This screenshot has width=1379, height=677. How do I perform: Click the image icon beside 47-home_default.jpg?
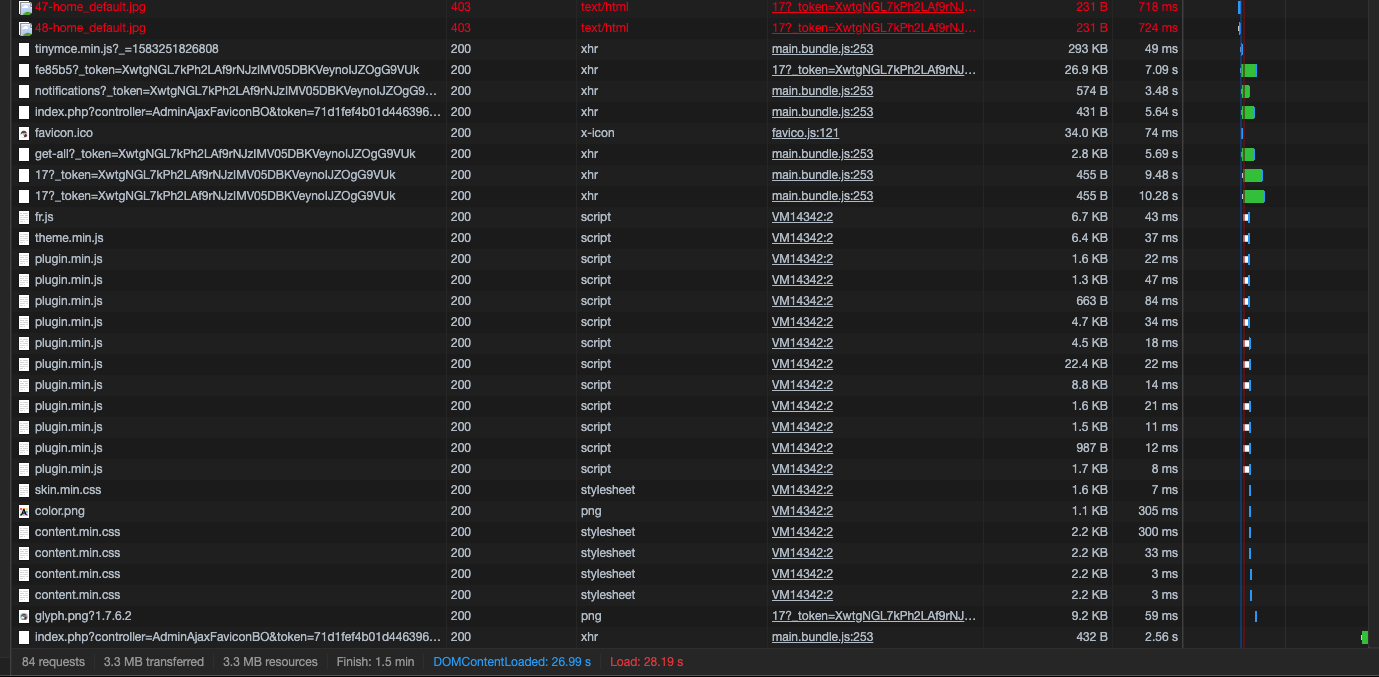coord(25,7)
